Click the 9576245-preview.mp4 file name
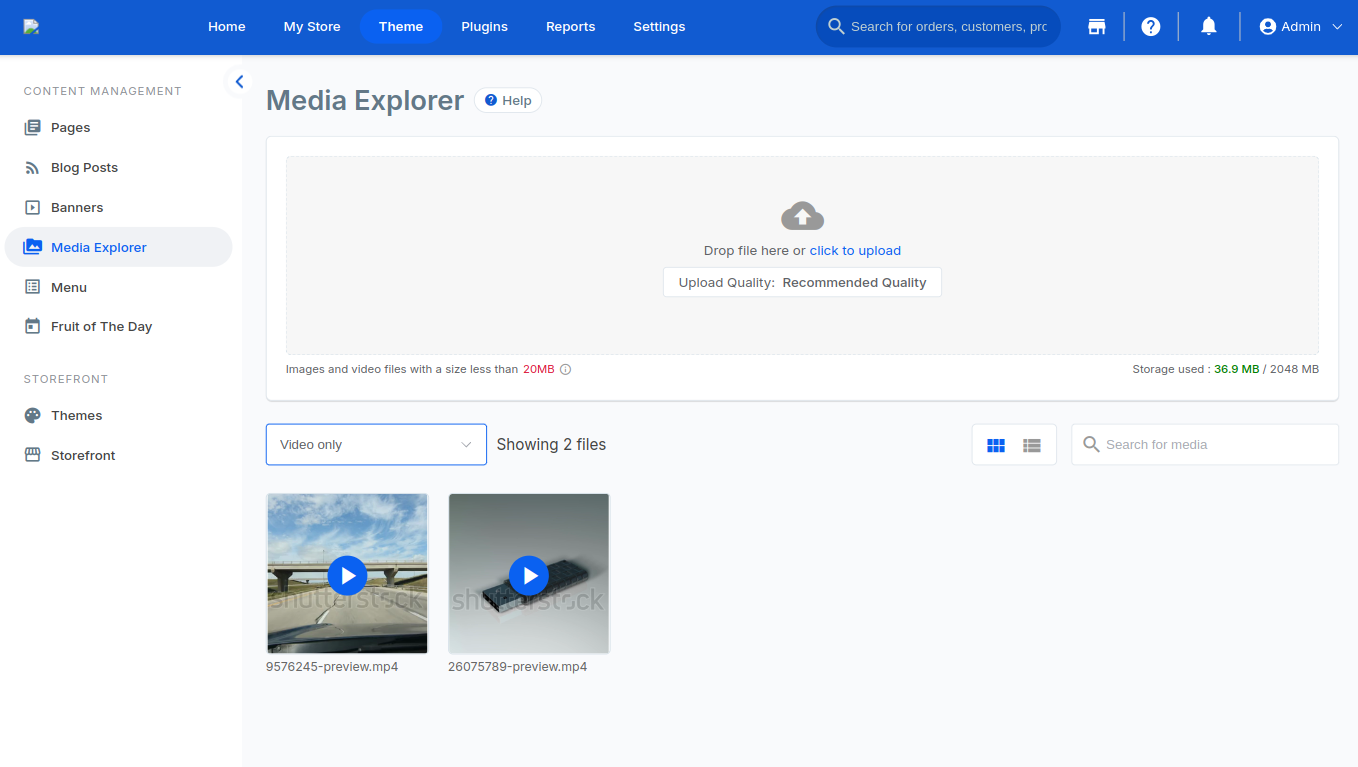Screen dimensions: 1358x767 332,667
